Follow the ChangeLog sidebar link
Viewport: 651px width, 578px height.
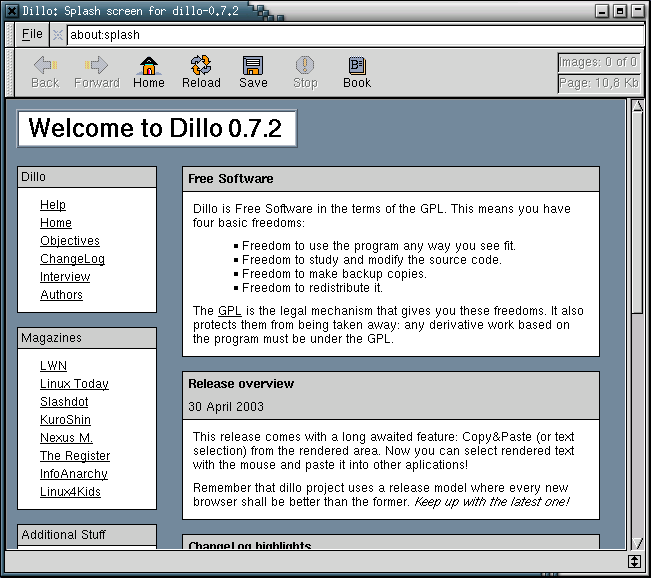pyautogui.click(x=72, y=259)
